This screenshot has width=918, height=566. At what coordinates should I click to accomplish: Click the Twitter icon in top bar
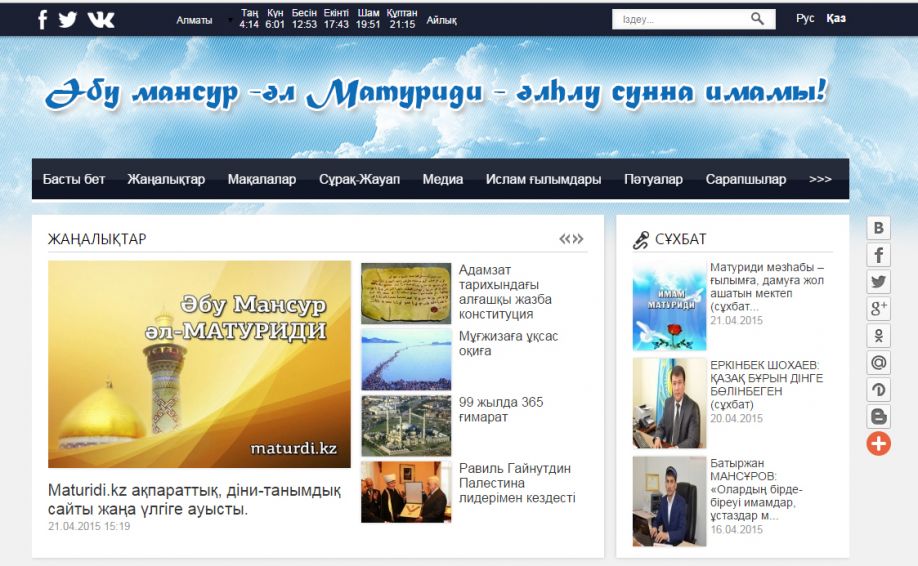pos(68,19)
